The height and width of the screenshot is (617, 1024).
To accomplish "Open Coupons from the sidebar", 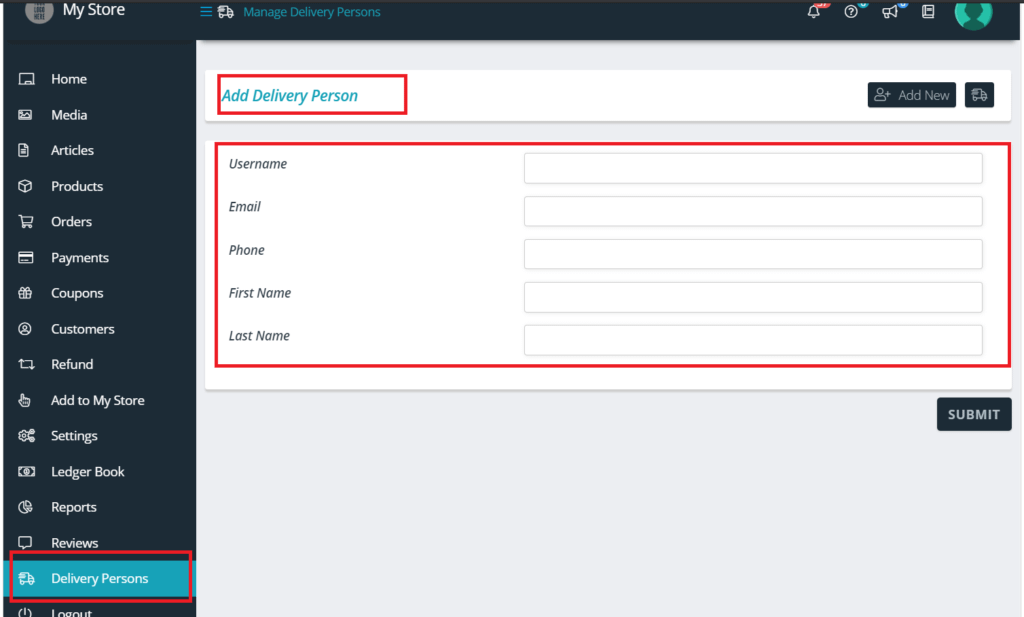I will 77,293.
